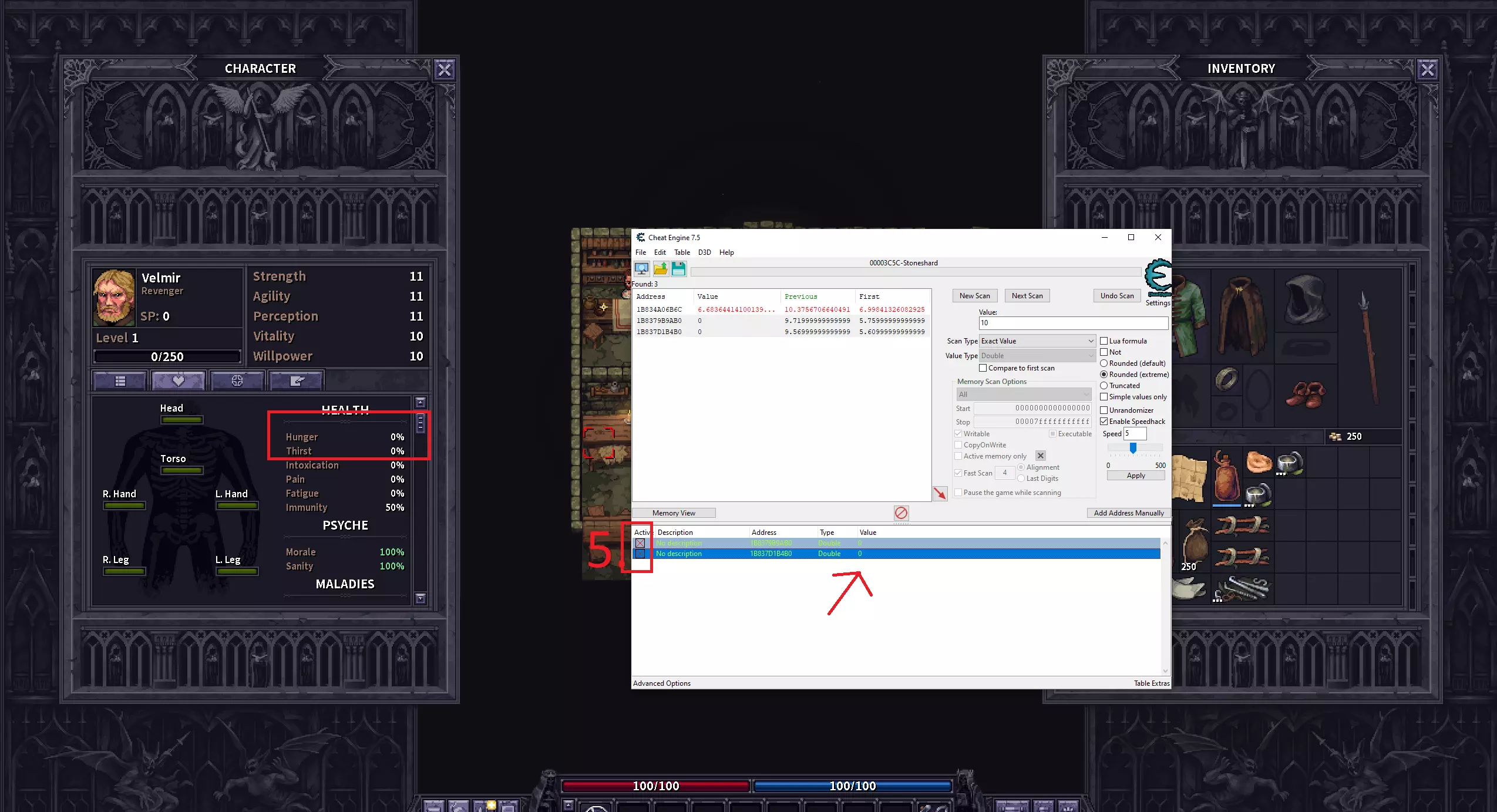
Task: Click the red circle clear list icon
Action: click(x=901, y=513)
